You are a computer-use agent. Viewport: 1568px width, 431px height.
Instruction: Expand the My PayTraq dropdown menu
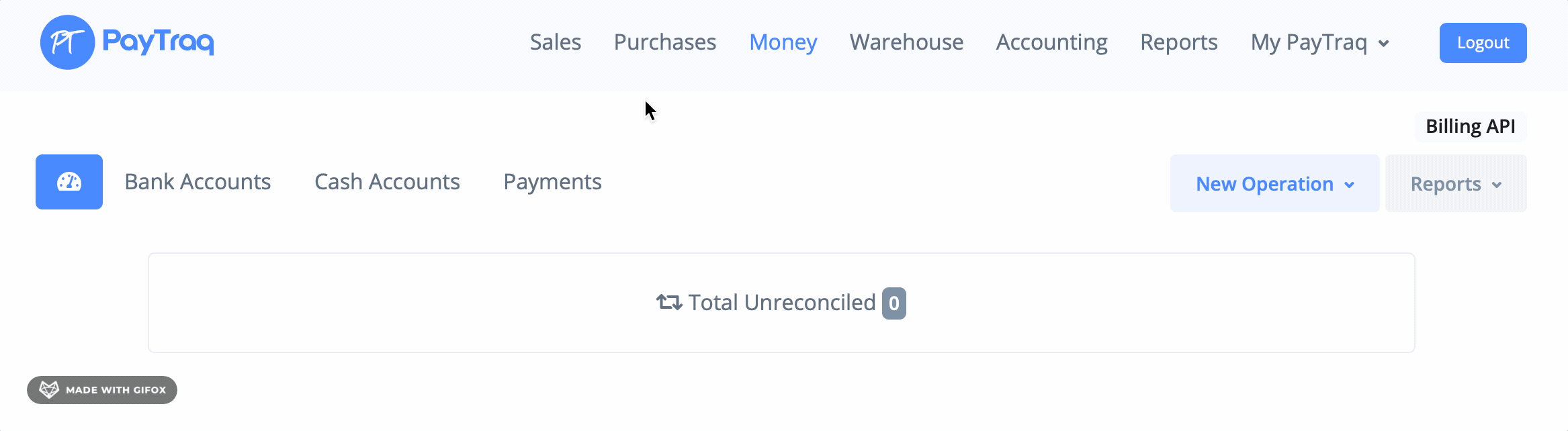point(1319,42)
